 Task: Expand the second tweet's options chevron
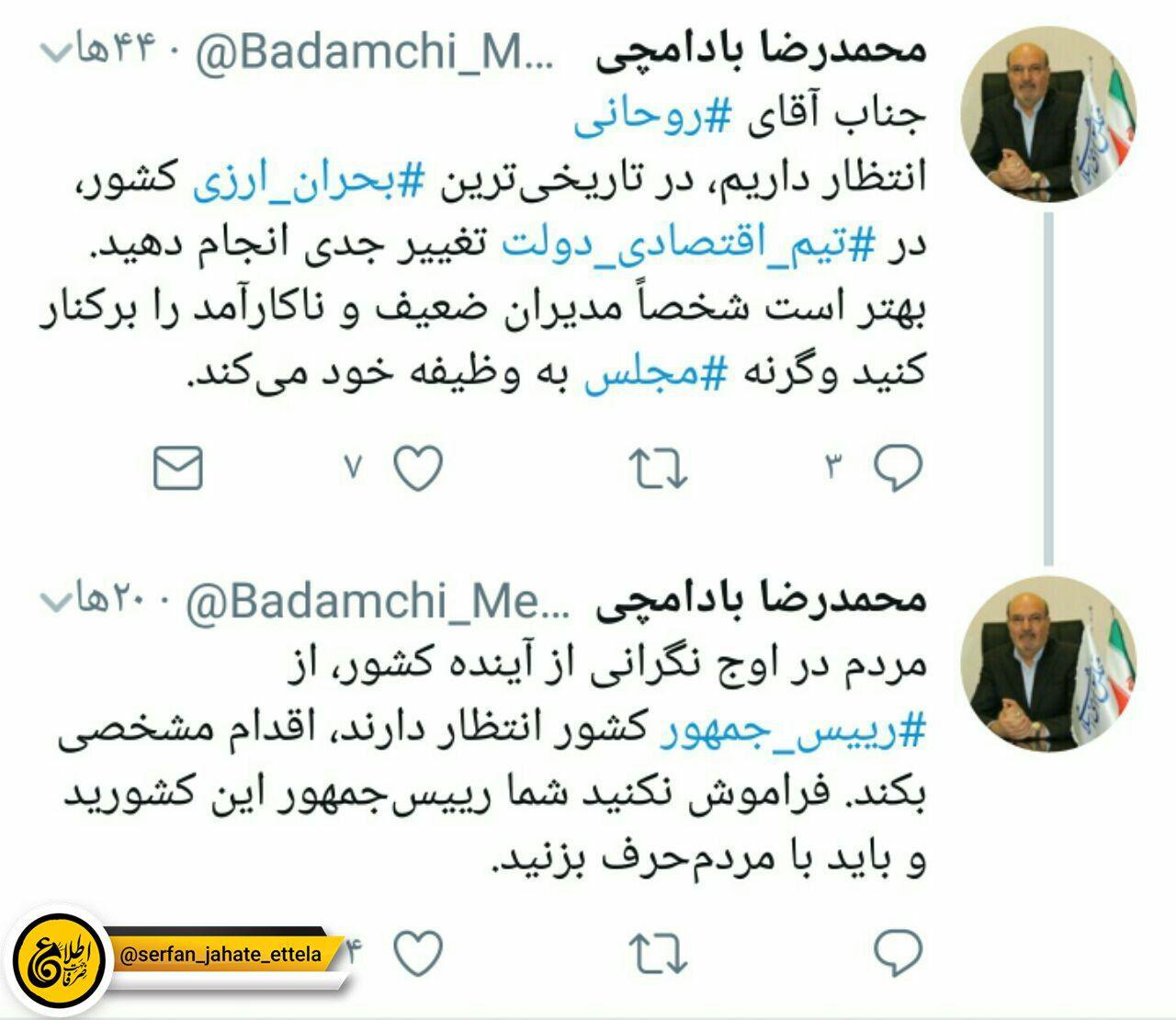(57, 603)
